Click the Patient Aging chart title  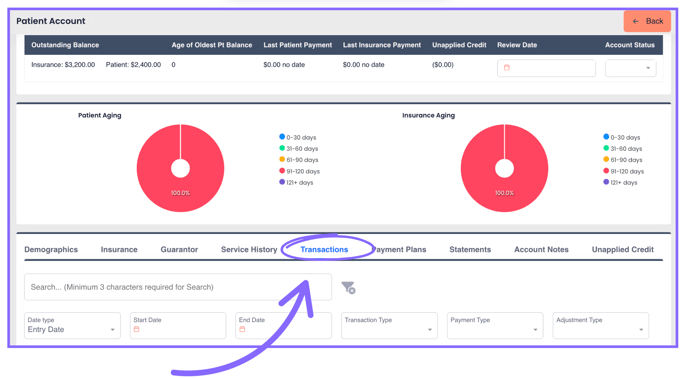tap(100, 115)
